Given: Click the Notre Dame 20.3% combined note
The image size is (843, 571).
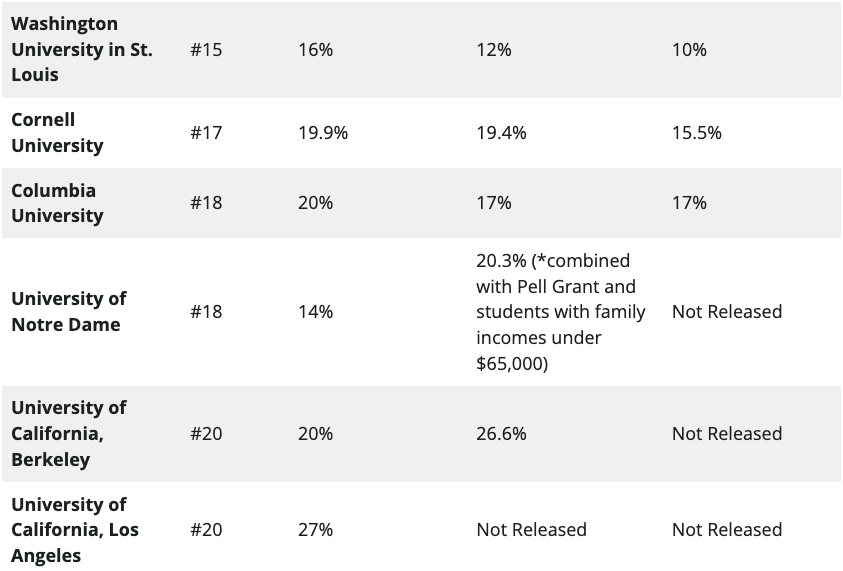Looking at the screenshot, I should point(561,312).
